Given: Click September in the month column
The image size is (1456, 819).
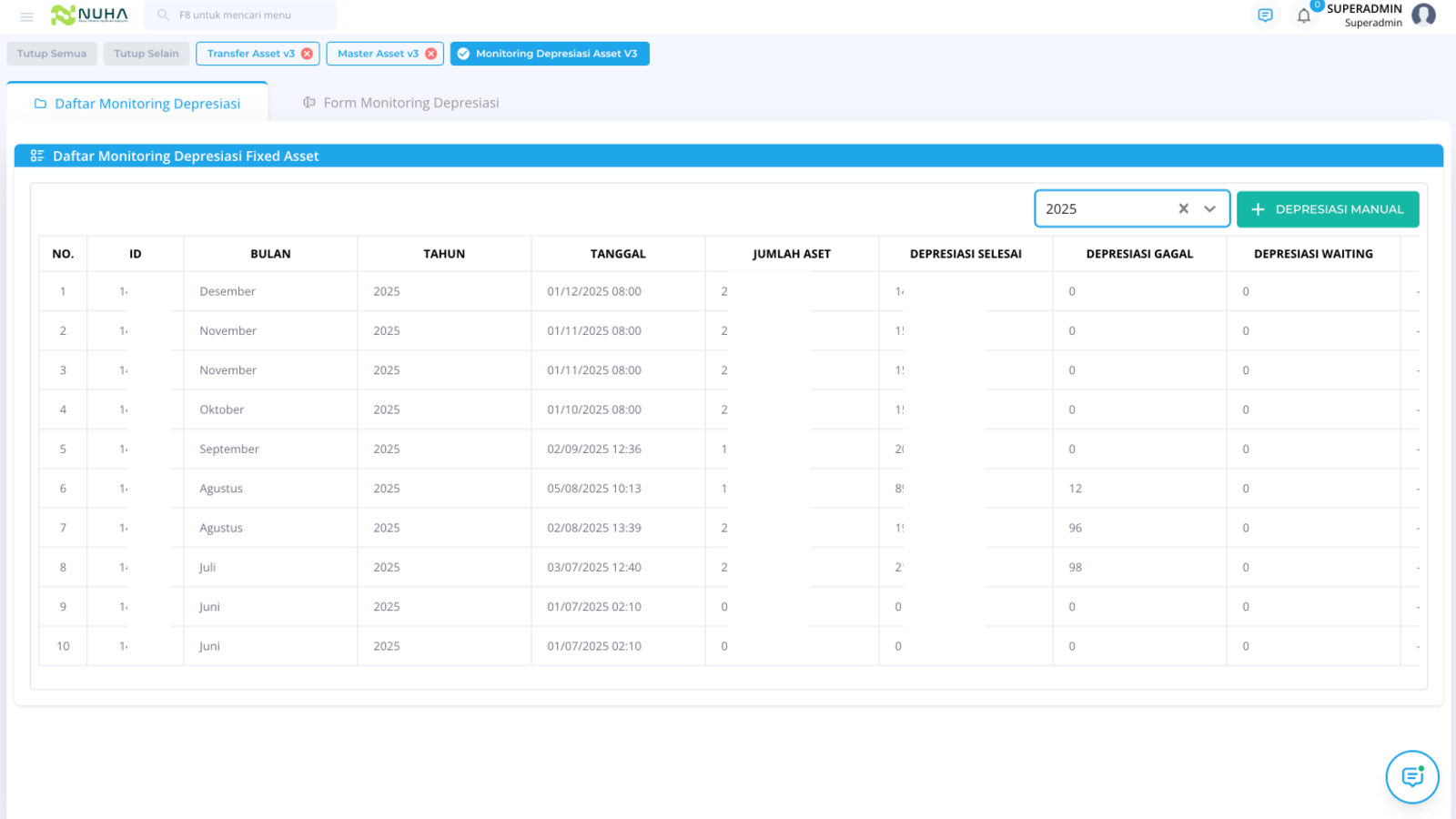Looking at the screenshot, I should pos(229,449).
